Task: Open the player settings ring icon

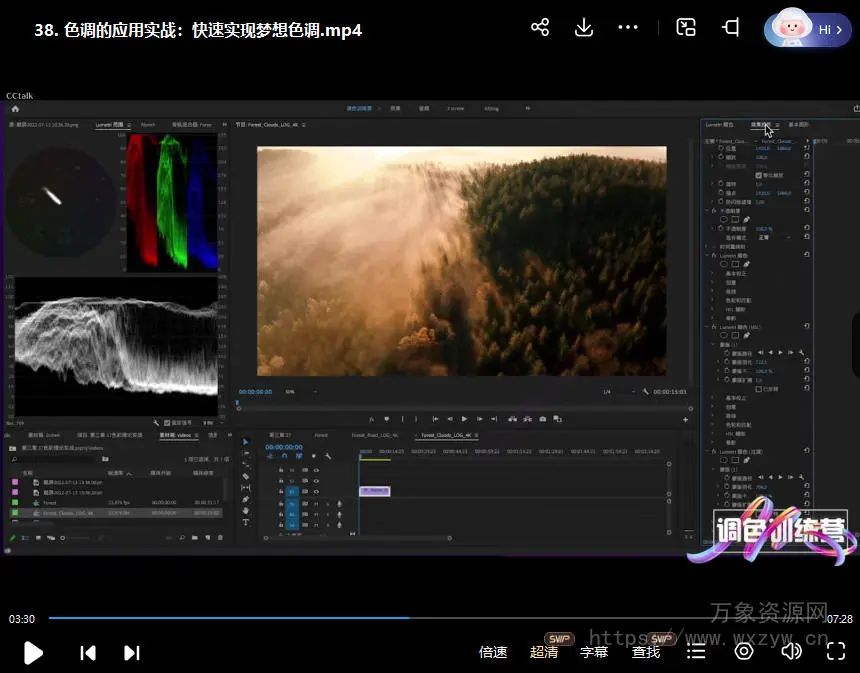Action: pos(744,652)
